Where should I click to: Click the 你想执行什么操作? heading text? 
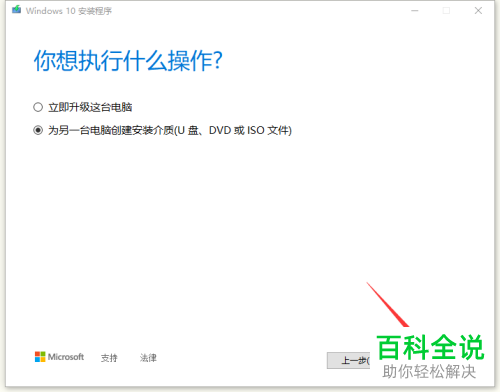(x=128, y=61)
